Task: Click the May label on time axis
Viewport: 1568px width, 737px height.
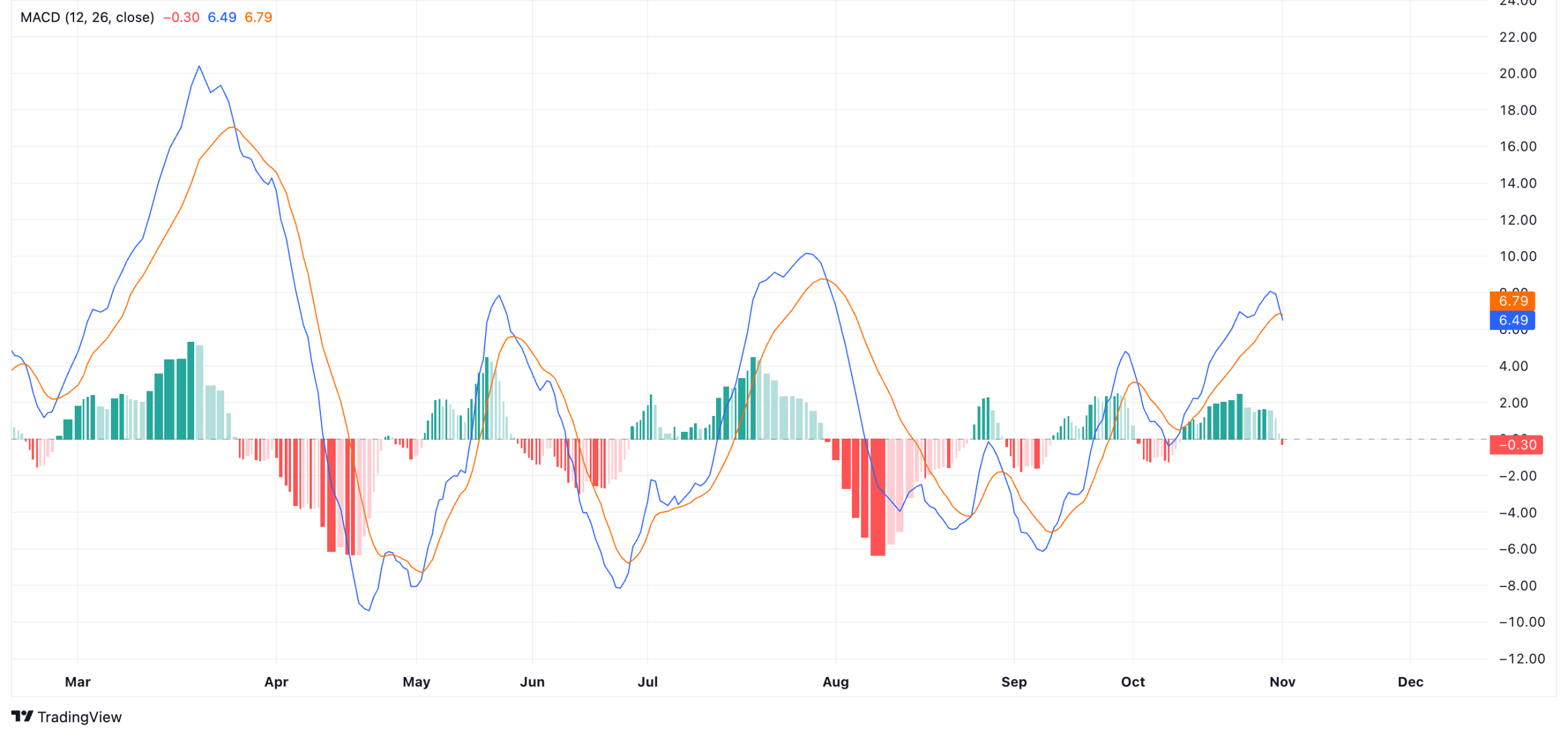Action: 417,681
